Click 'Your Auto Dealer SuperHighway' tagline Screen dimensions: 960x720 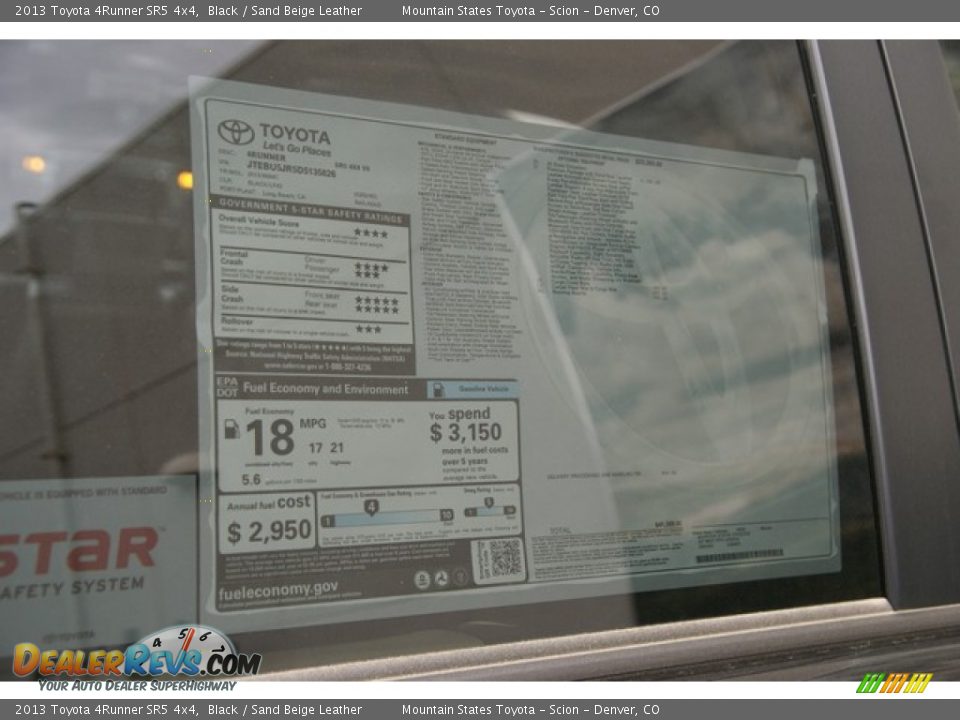137,686
